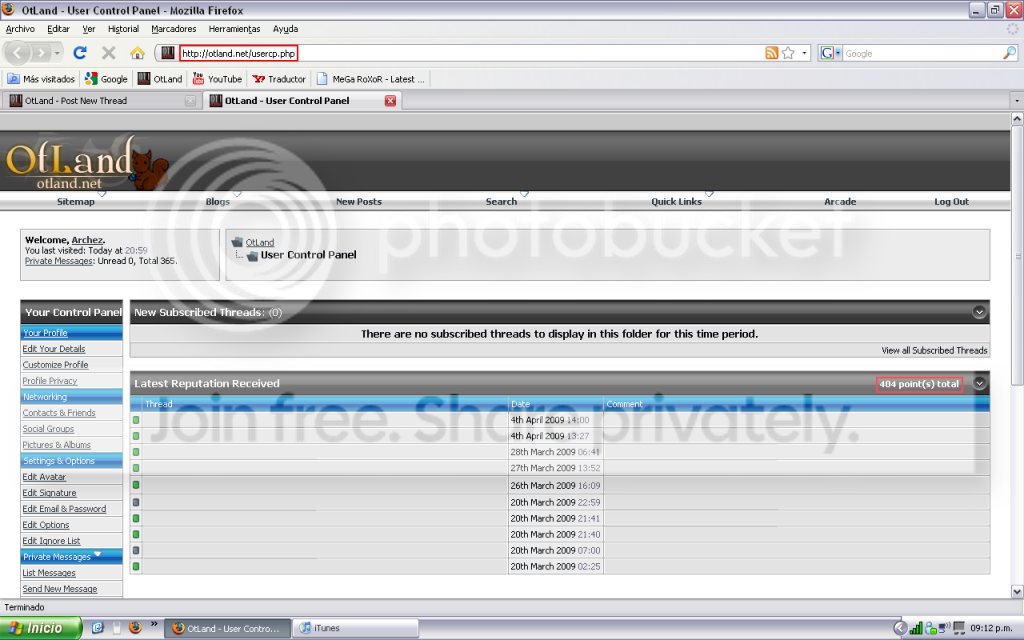Go to the home page icon
The image size is (1024, 640).
click(x=137, y=53)
